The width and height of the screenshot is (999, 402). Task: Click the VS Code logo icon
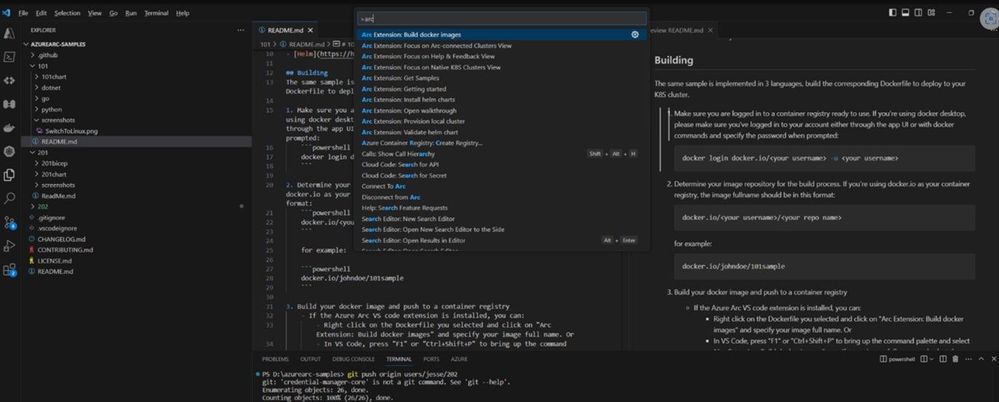point(6,13)
